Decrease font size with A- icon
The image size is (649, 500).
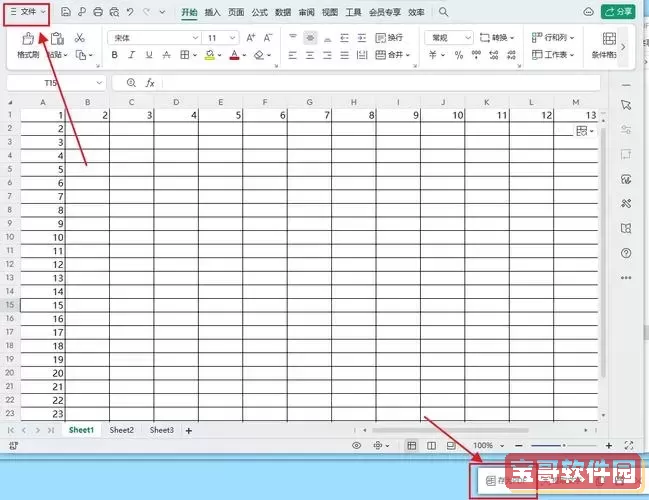268,38
